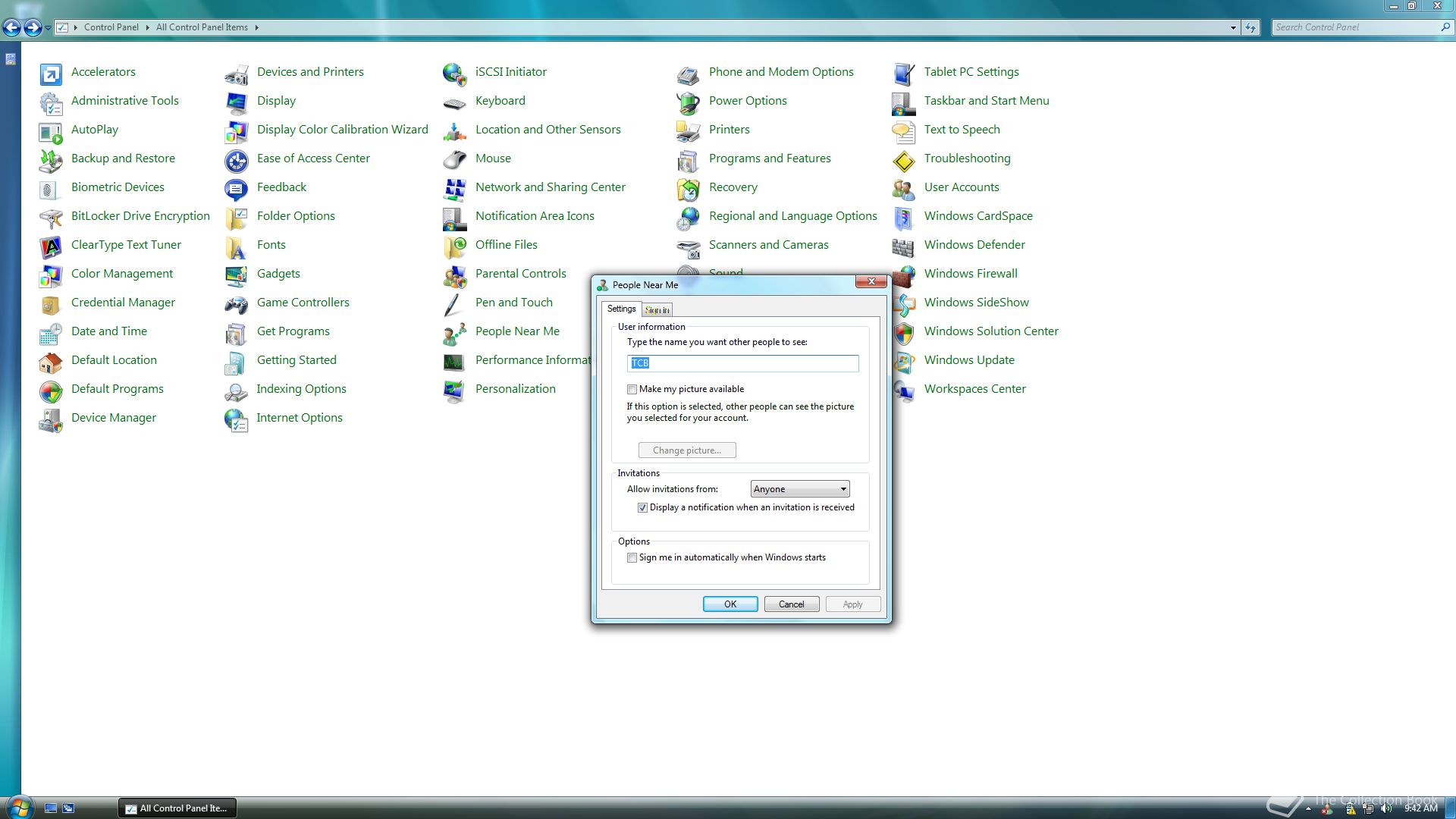The width and height of the screenshot is (1456, 819).
Task: Click the Date and Time icon
Action: [x=50, y=333]
